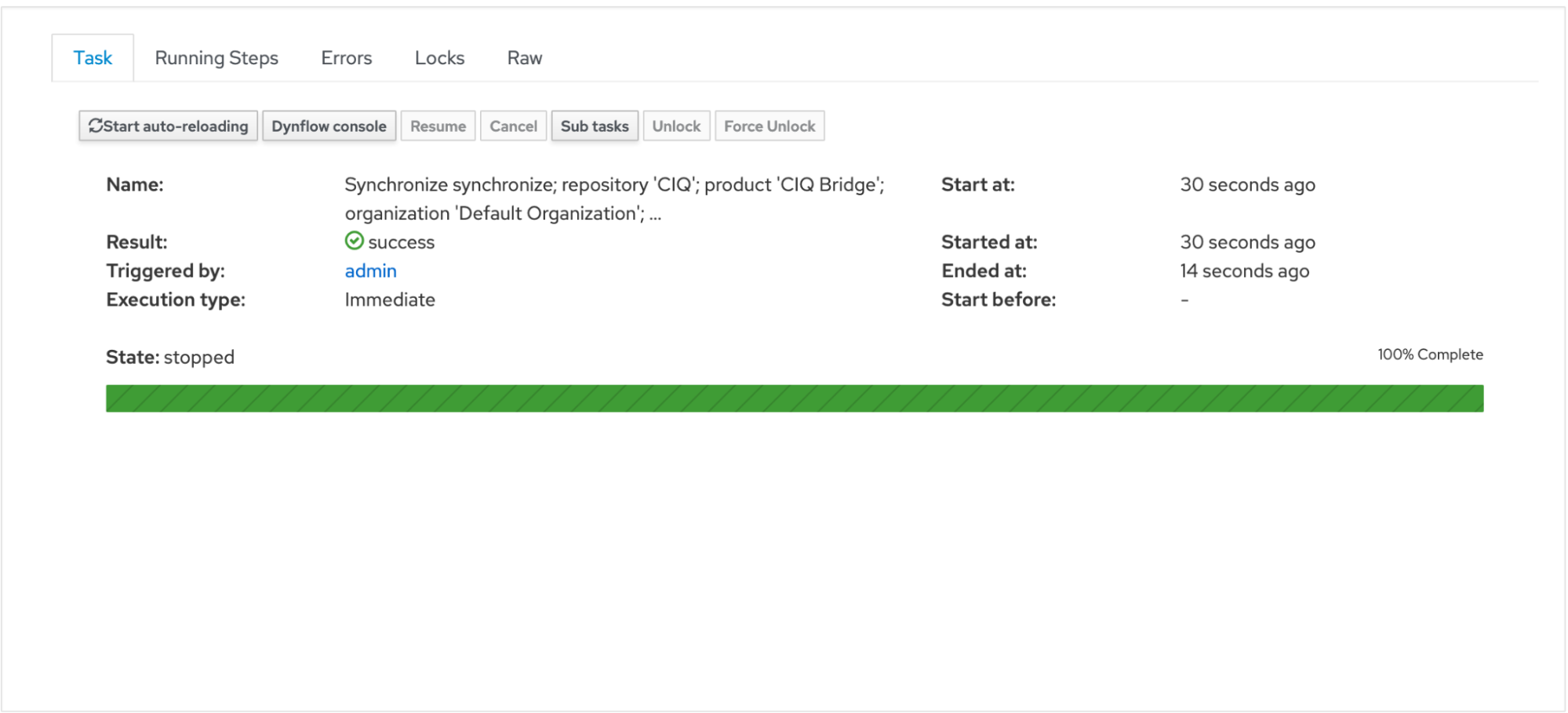Click the green task progress bar
This screenshot has height=713, width=1568.
[x=794, y=398]
